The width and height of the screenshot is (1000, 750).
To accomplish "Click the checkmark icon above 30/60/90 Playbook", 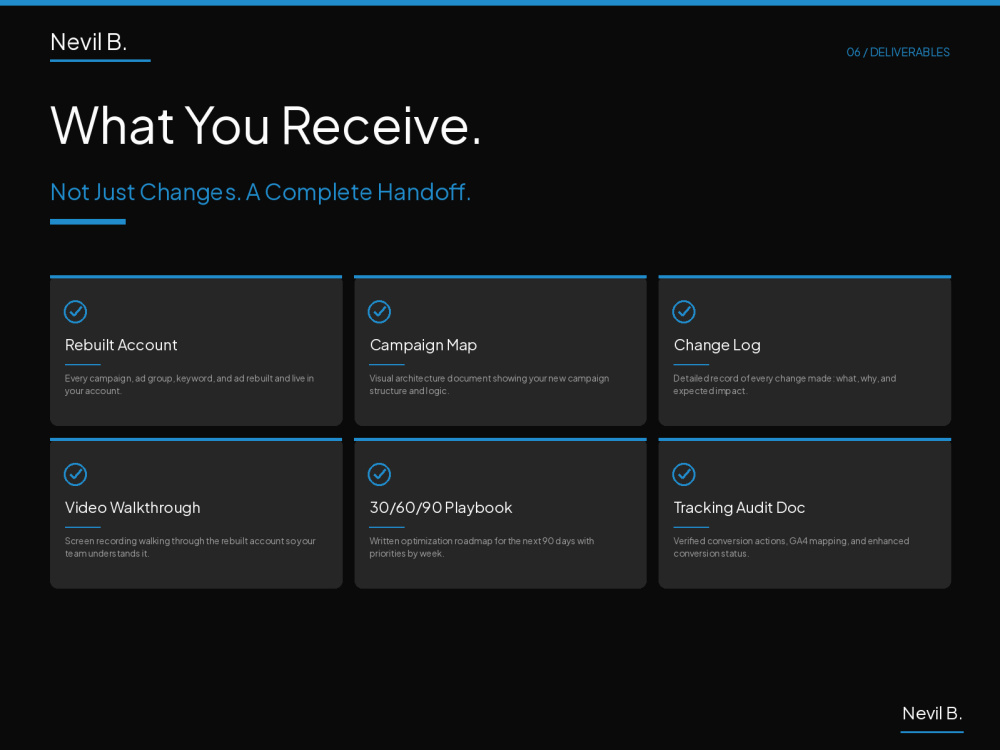I will click(x=379, y=474).
